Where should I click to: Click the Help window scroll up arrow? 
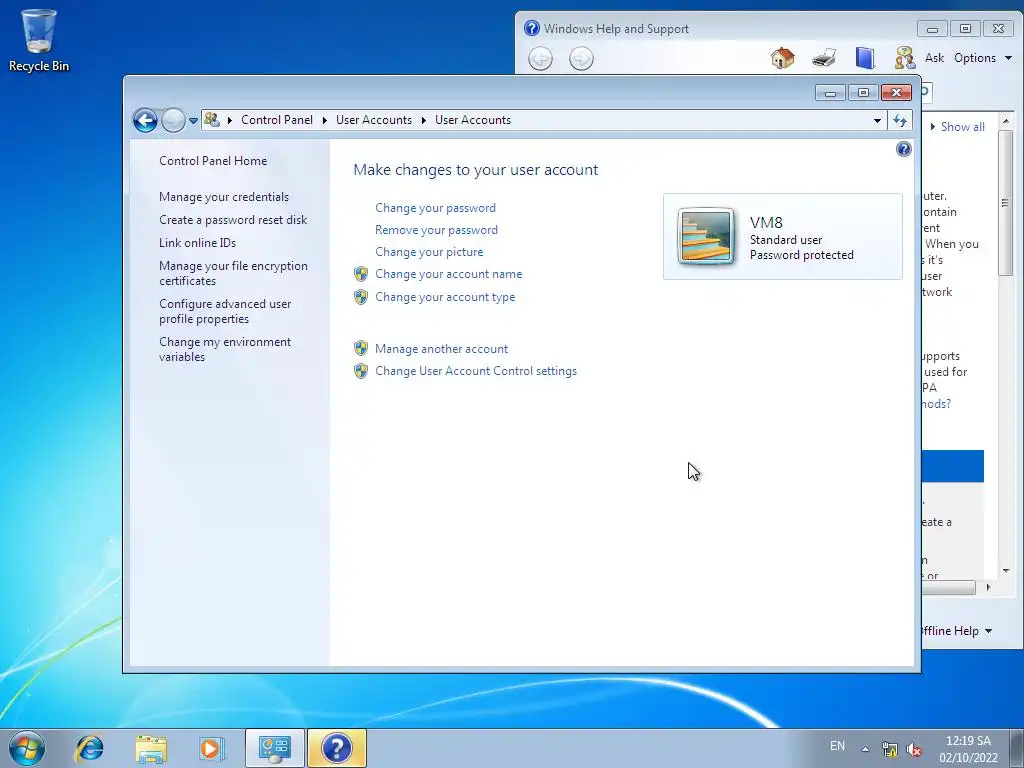(x=1006, y=121)
